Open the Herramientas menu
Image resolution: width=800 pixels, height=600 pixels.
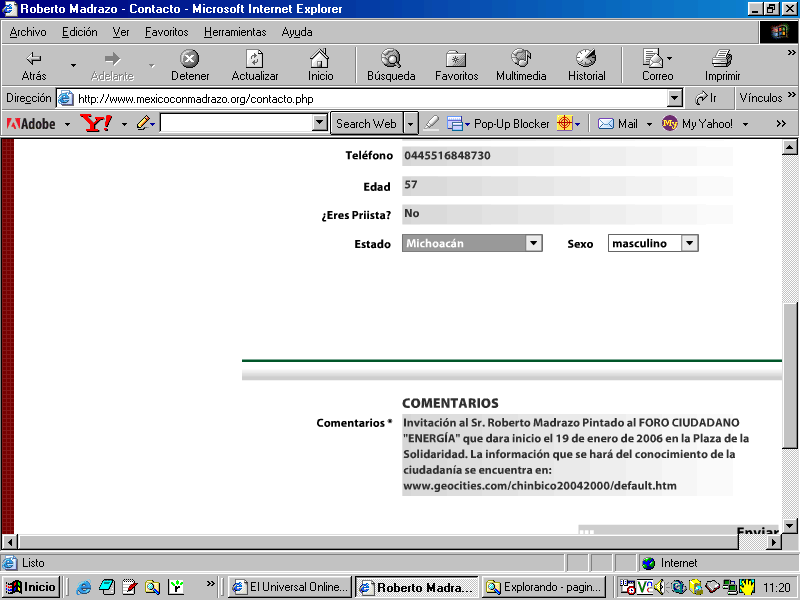pos(235,32)
